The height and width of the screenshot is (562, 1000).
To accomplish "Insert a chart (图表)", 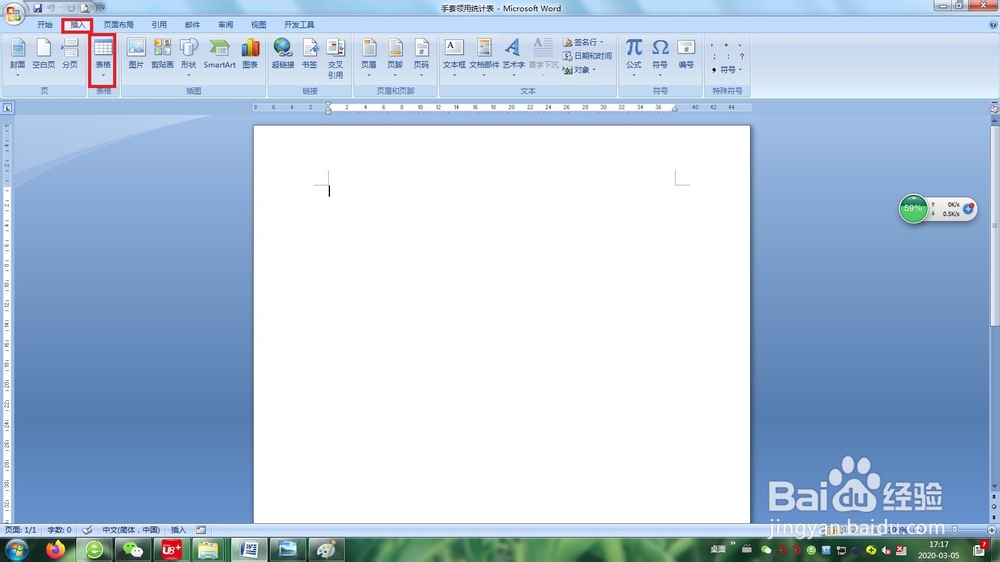I will pos(250,54).
